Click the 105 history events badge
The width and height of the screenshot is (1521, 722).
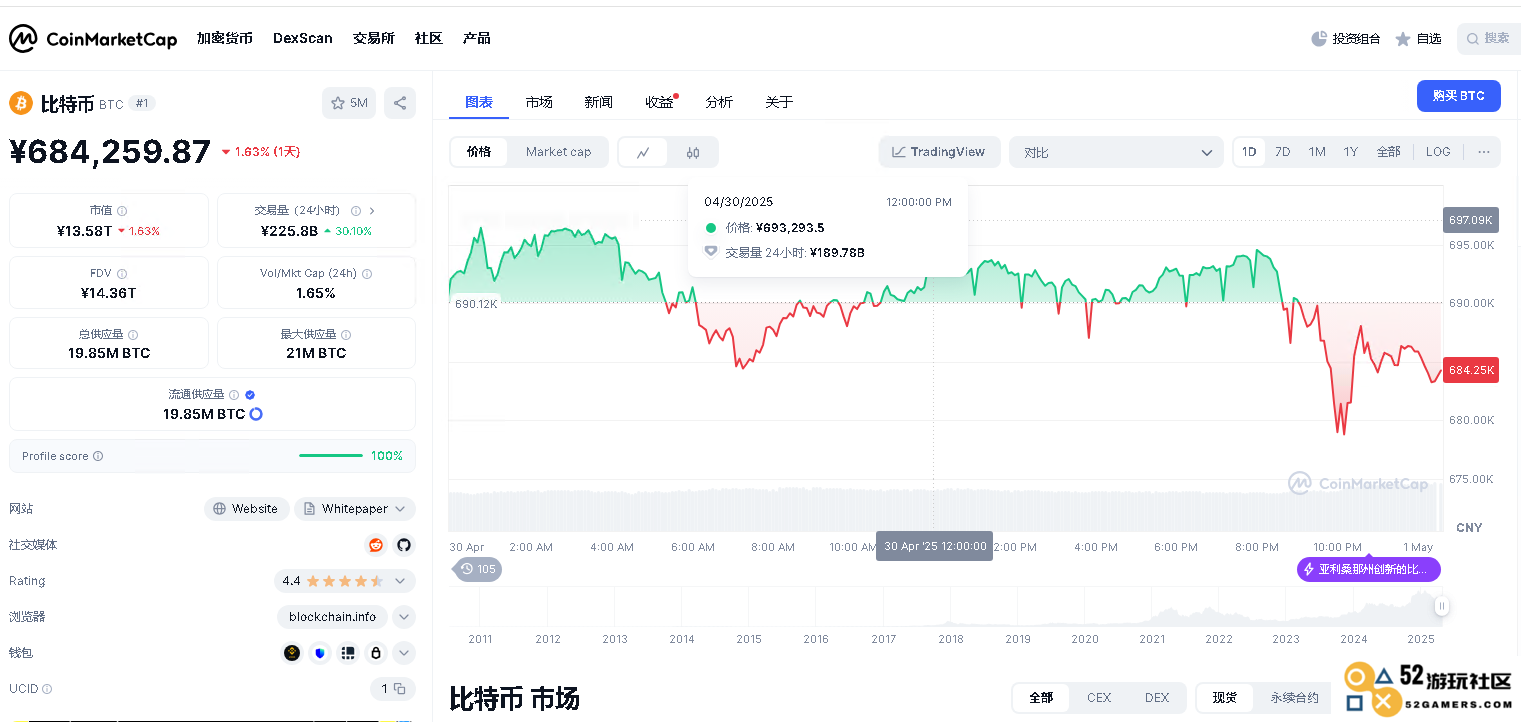tap(478, 569)
